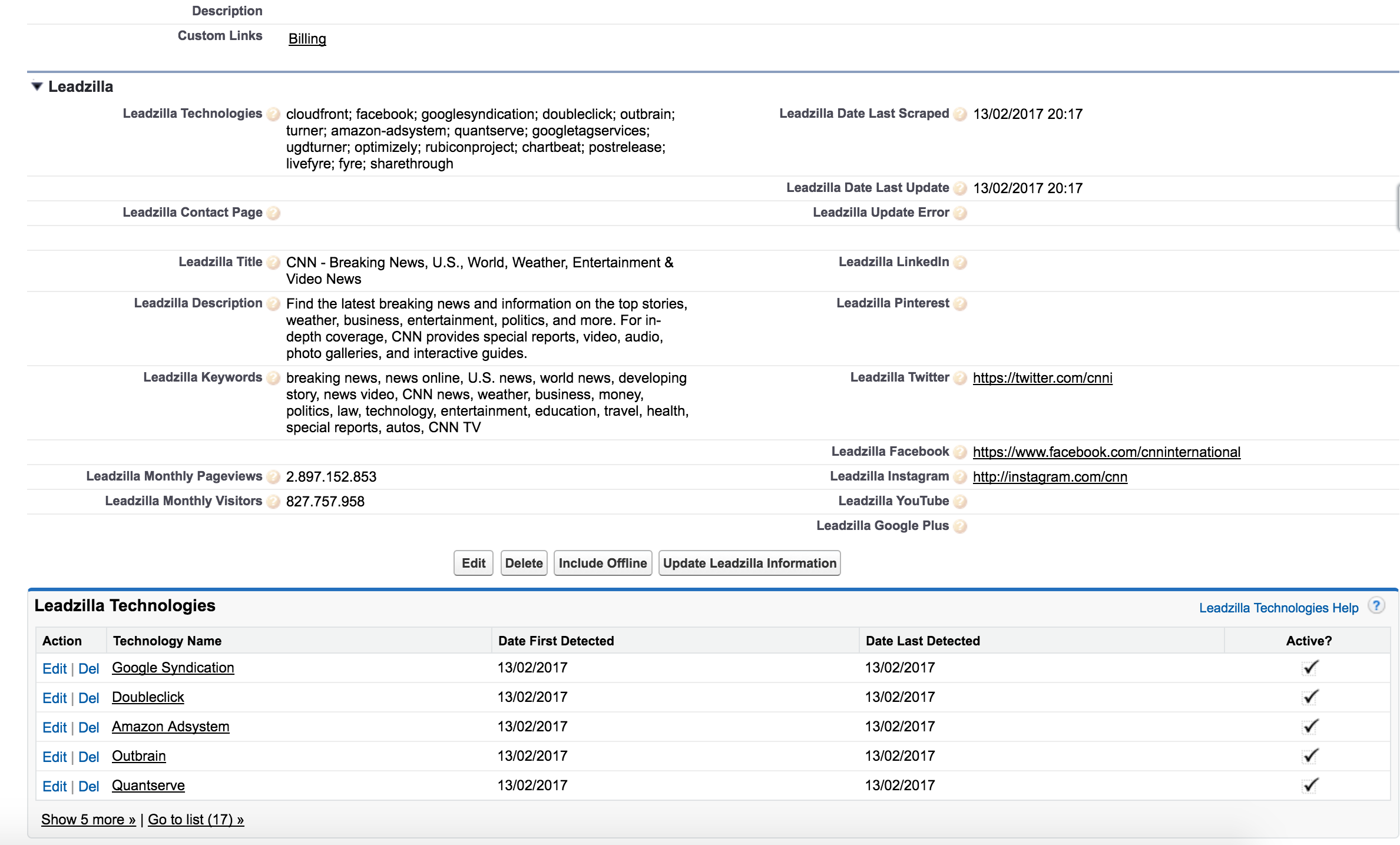Open help icon beside Leadzilla Date Last Scraped
Image resolution: width=1400 pixels, height=845 pixels.
pyautogui.click(x=960, y=114)
